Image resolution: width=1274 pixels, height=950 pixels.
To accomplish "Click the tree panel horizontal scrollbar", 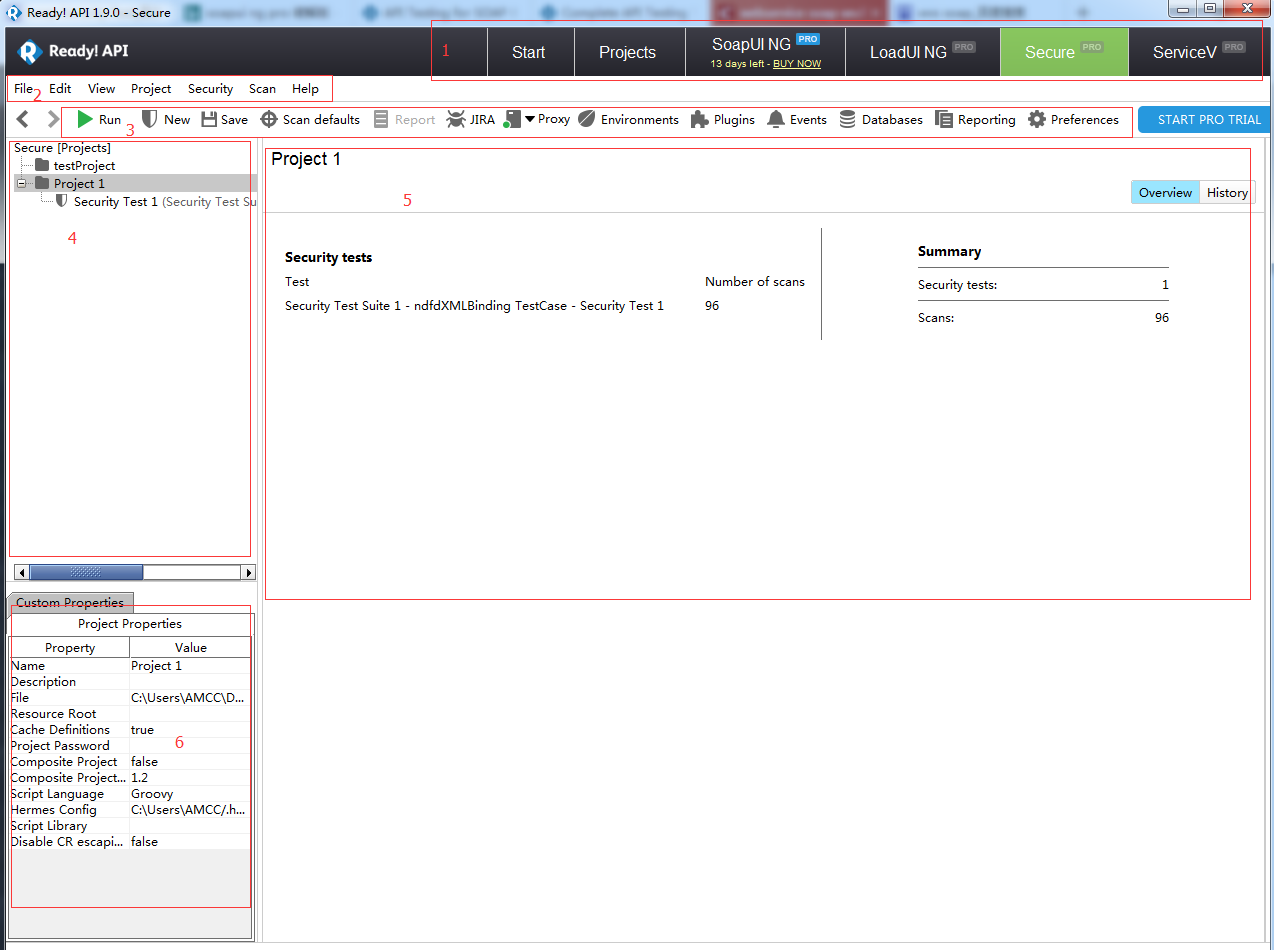I will coord(86,572).
